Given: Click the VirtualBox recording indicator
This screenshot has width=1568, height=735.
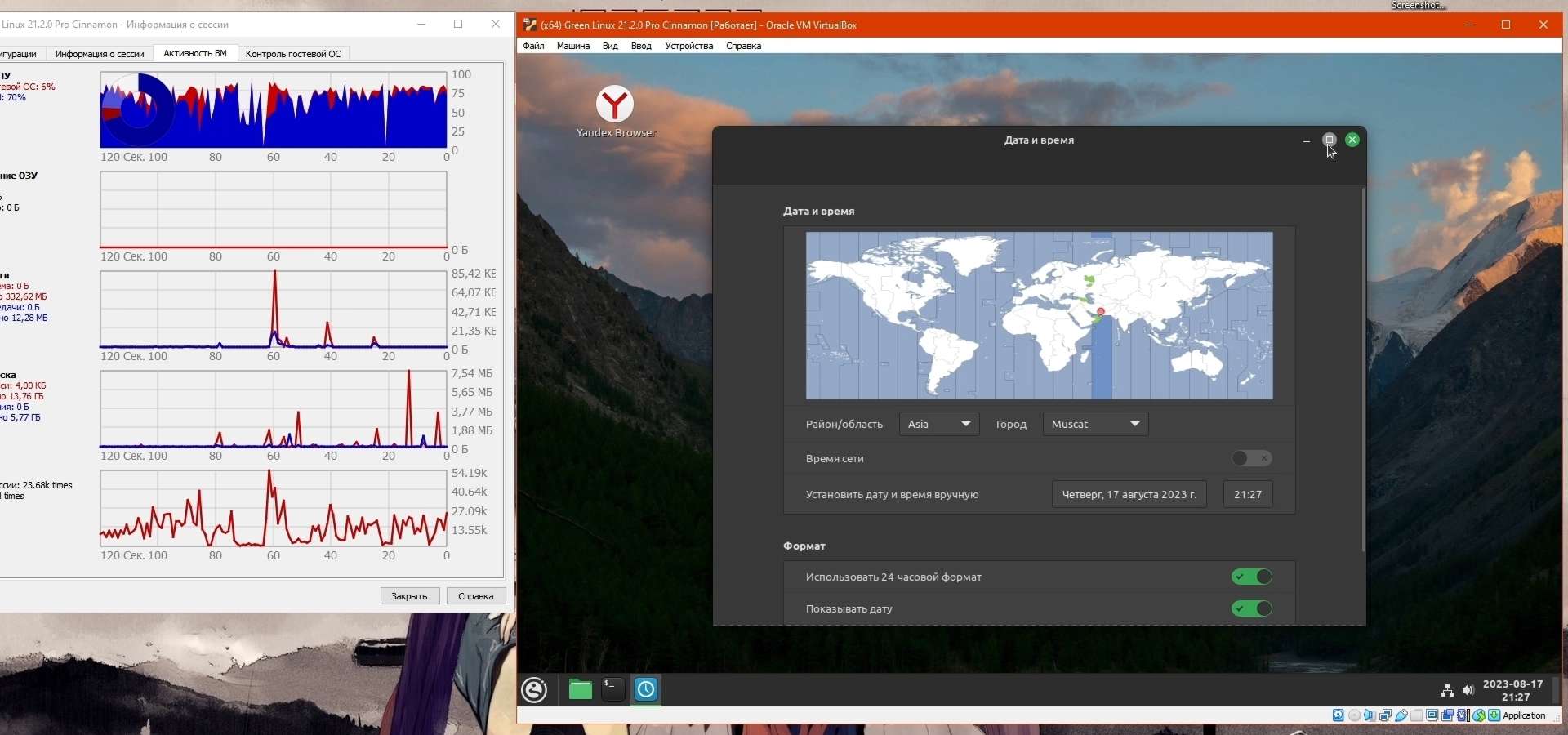Looking at the screenshot, I should click(x=1448, y=715).
